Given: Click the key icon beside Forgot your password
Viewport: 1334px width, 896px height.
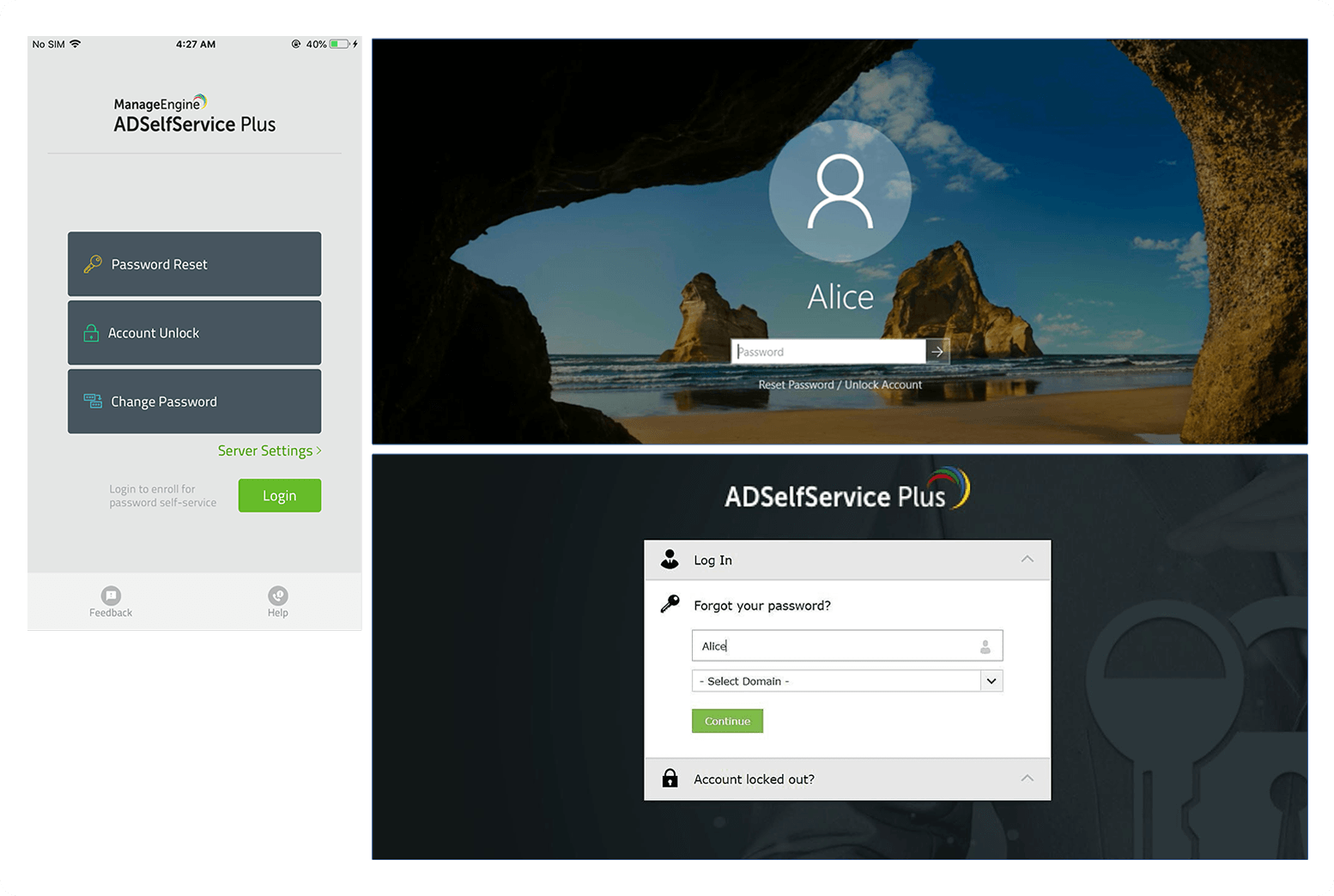Looking at the screenshot, I should pos(670,604).
